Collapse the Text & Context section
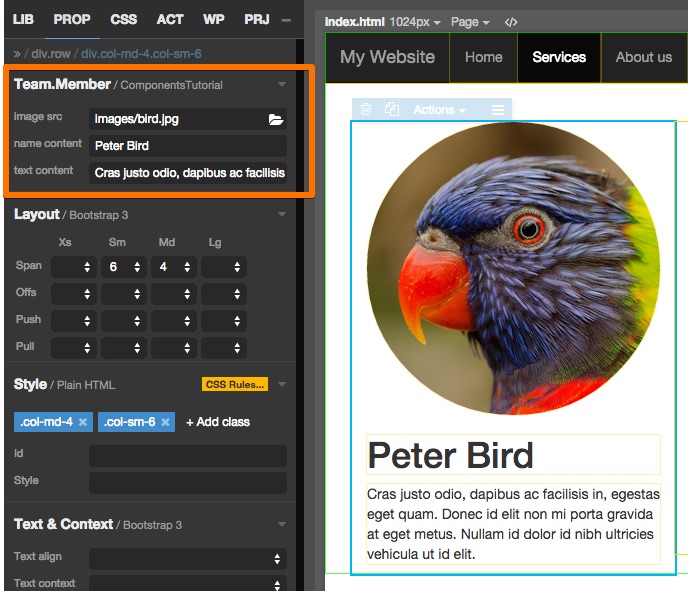 [282, 524]
